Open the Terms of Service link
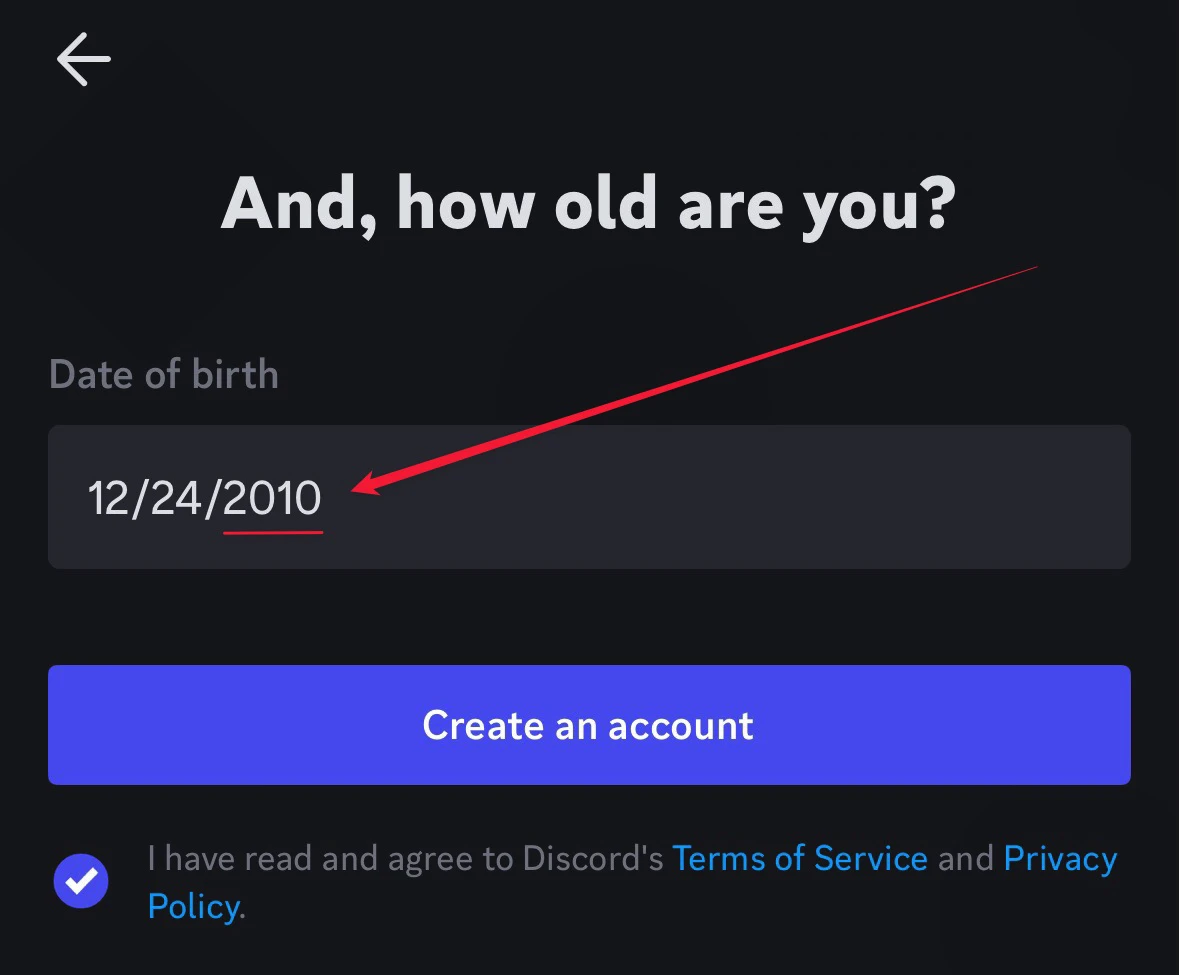1179x975 pixels. tap(800, 858)
